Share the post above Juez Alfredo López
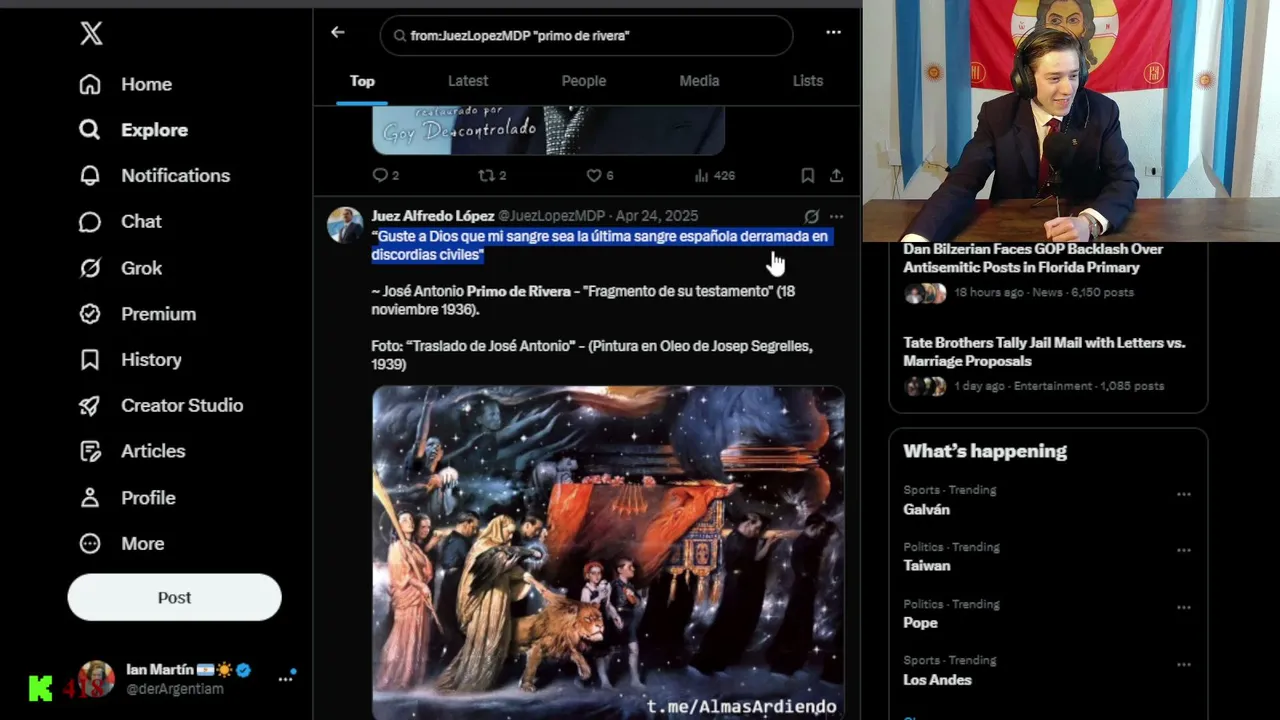 point(836,175)
